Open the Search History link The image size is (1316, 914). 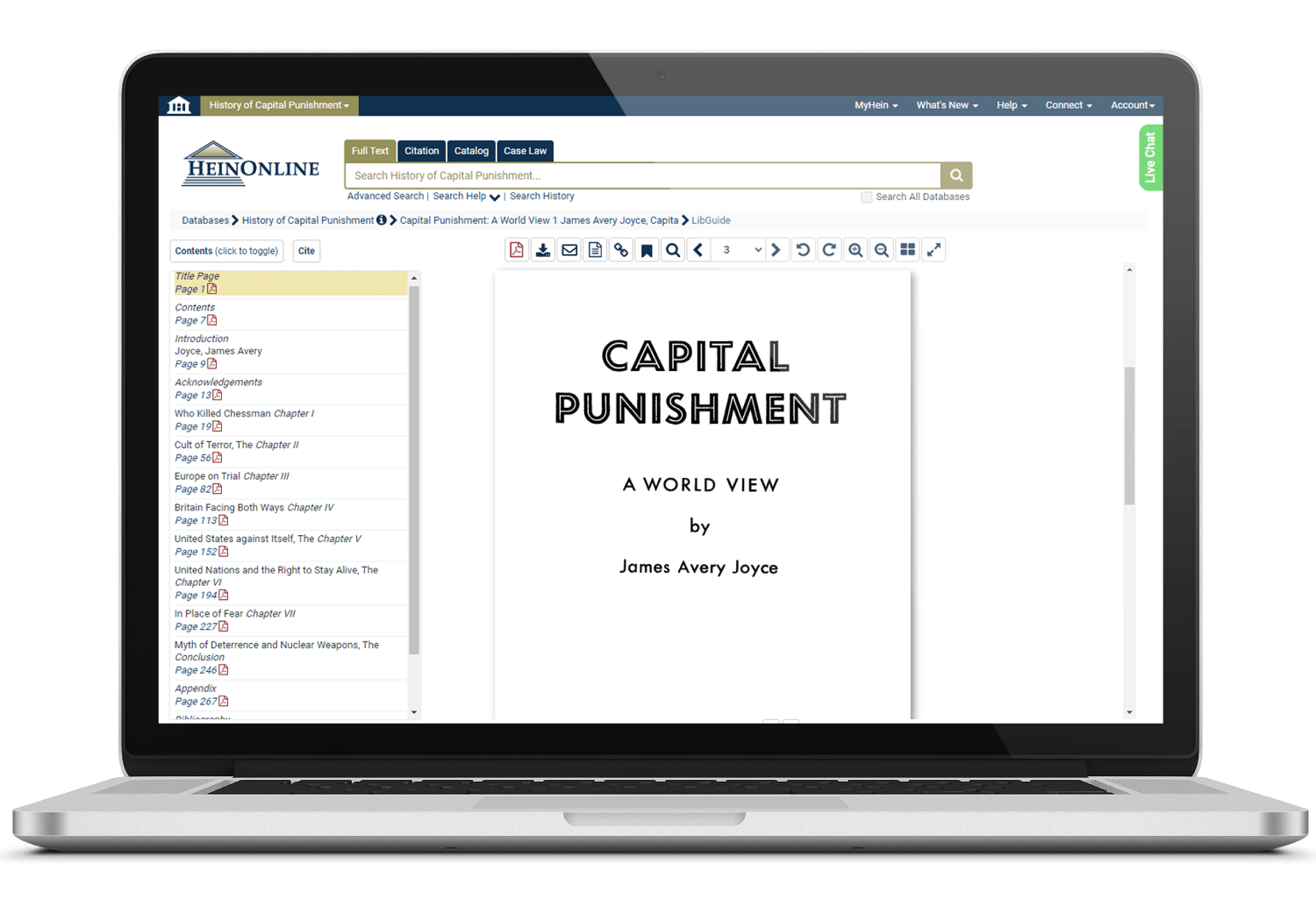(x=542, y=196)
